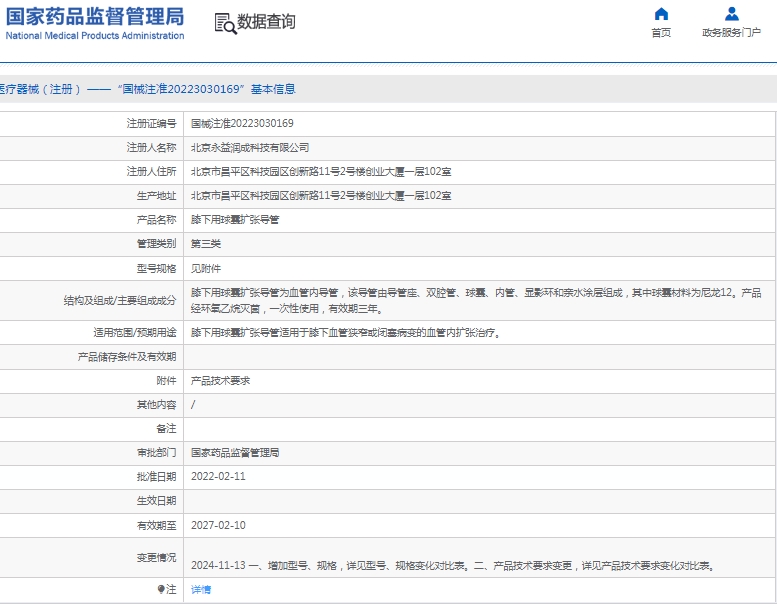The image size is (777, 607).
Task: Click the 产品技术要求 attachment value
Action: click(221, 381)
